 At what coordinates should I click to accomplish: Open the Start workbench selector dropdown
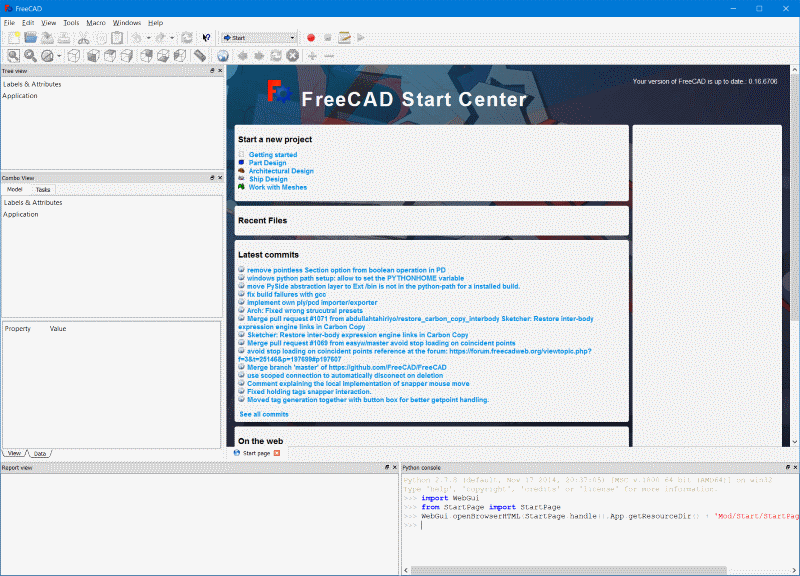(x=259, y=38)
